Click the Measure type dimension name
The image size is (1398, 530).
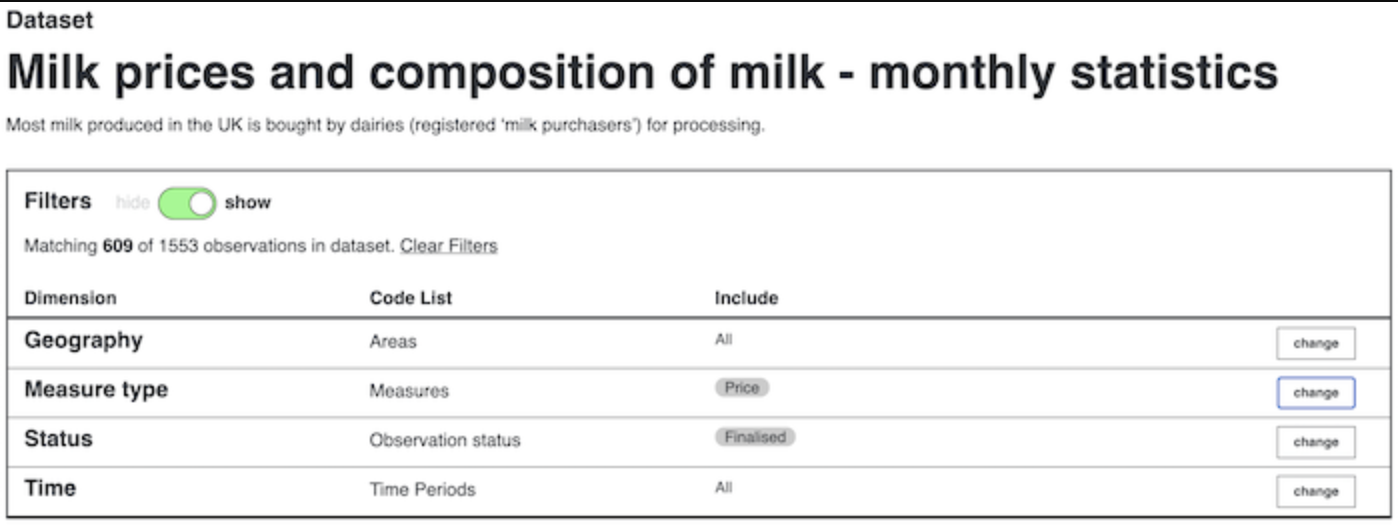coord(96,390)
